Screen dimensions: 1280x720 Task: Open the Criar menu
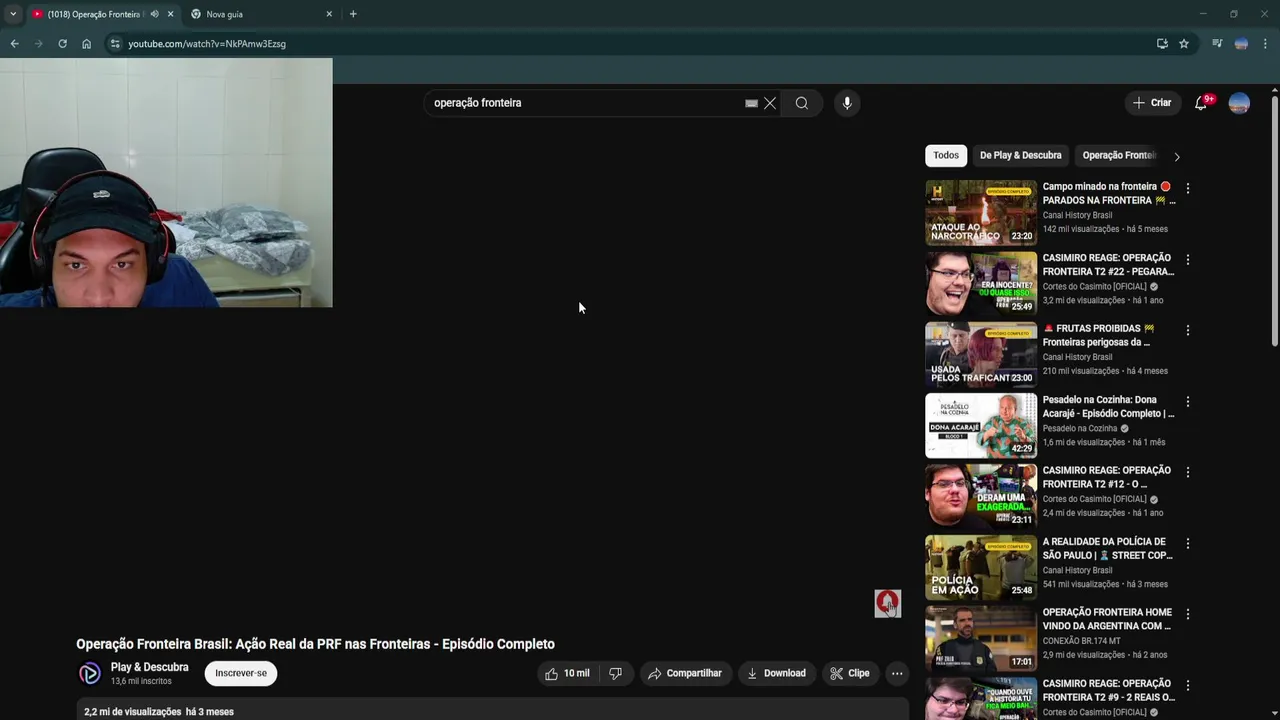pyautogui.click(x=1152, y=103)
